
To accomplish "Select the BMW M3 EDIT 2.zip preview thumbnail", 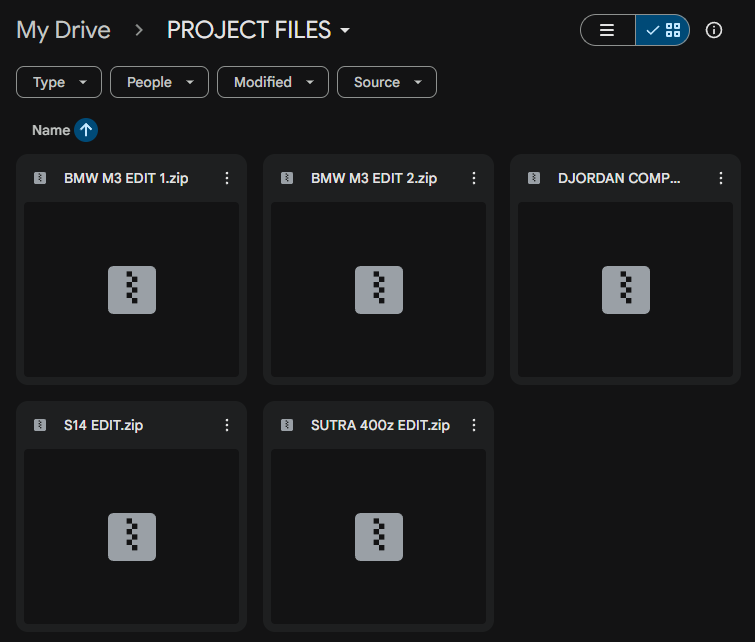I will (378, 289).
